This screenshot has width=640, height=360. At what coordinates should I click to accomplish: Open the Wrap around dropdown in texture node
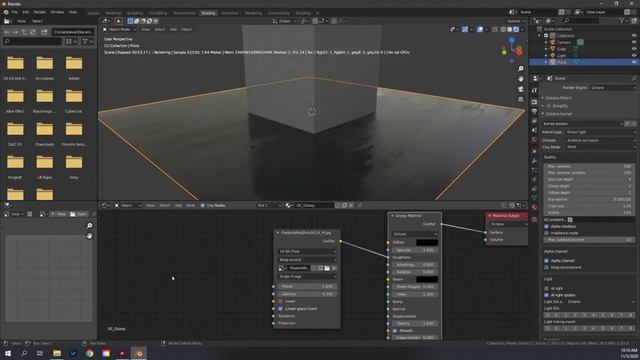[307, 260]
